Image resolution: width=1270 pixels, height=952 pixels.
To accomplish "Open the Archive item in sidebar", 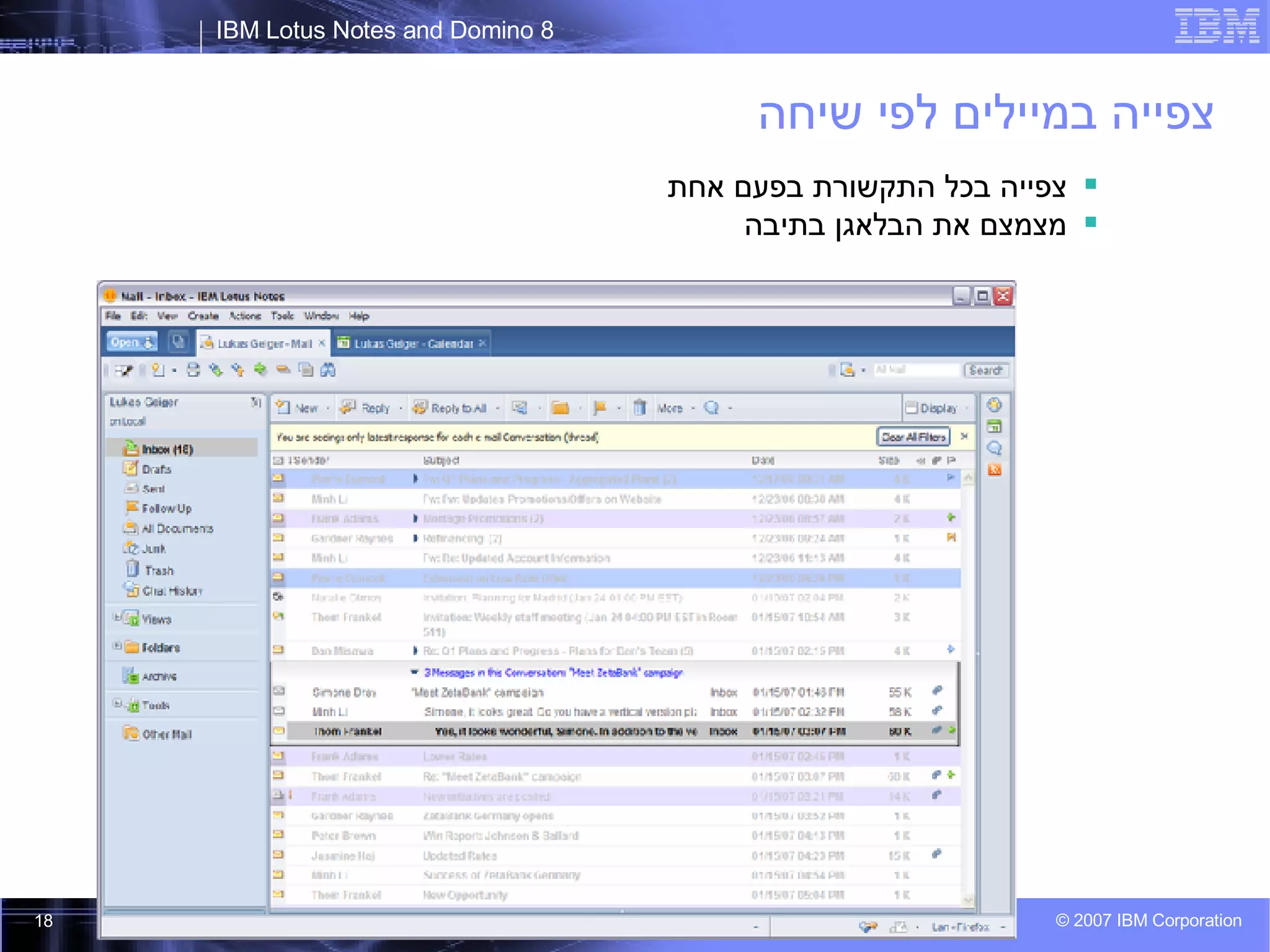I will pos(150,676).
